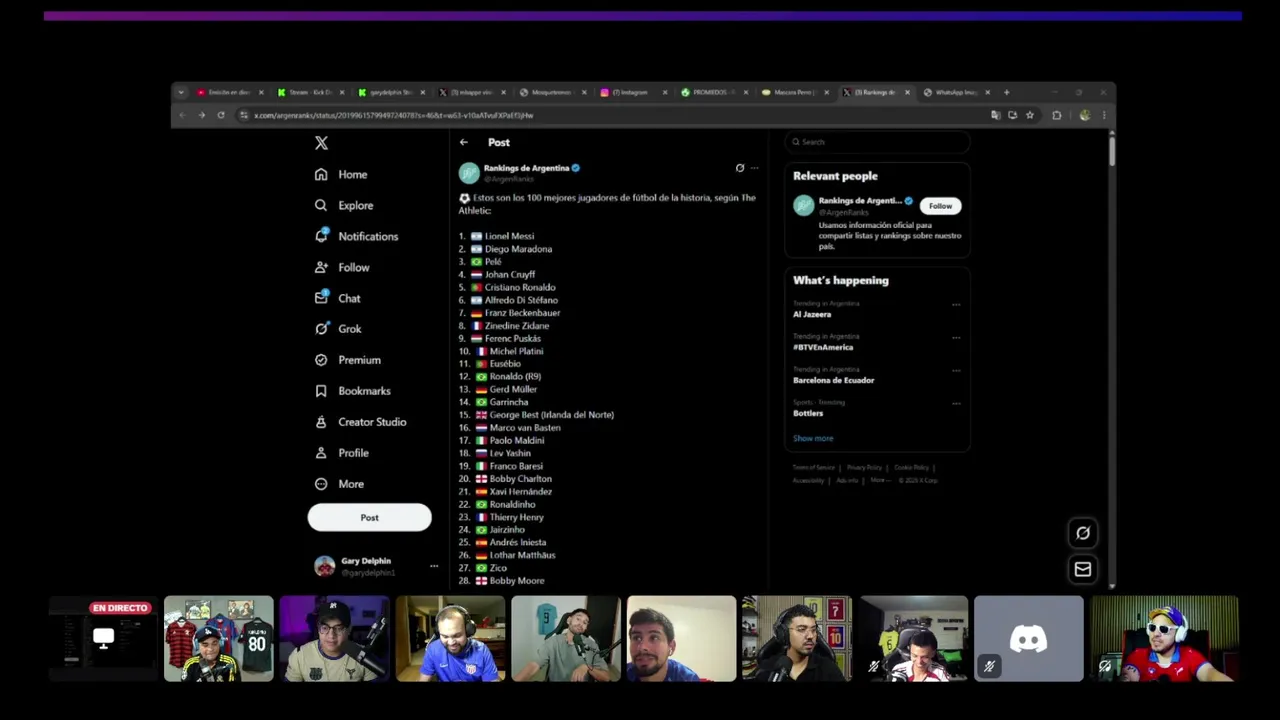Open the Ads info footer link

(847, 480)
